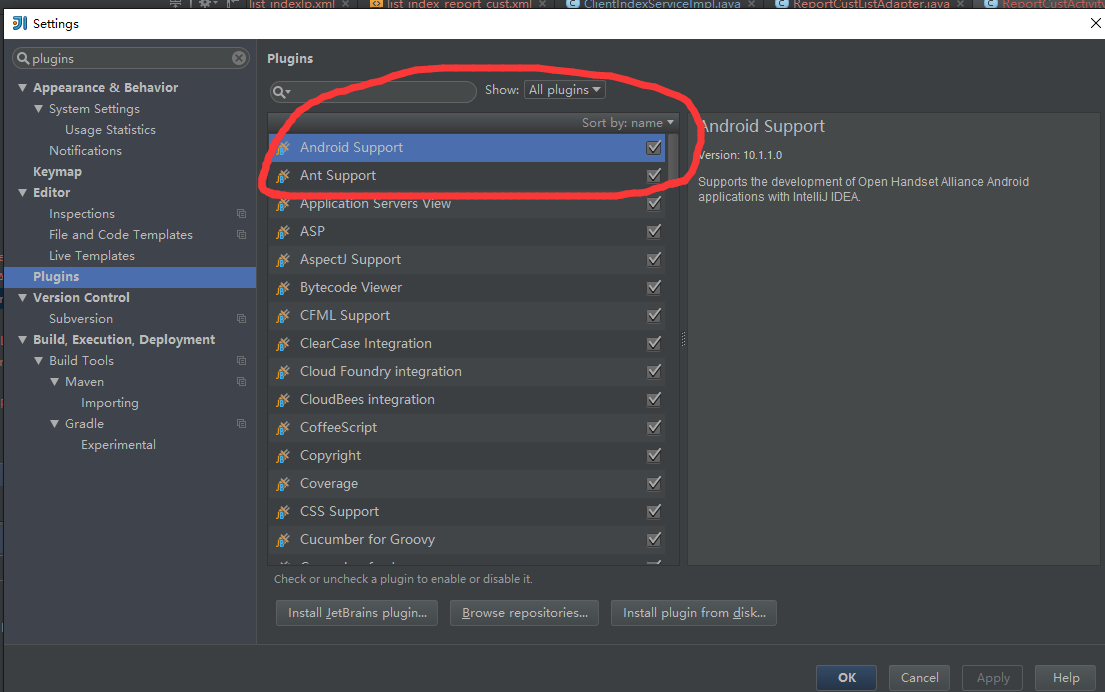
Task: Click the Browse repositories button
Action: pyautogui.click(x=524, y=613)
